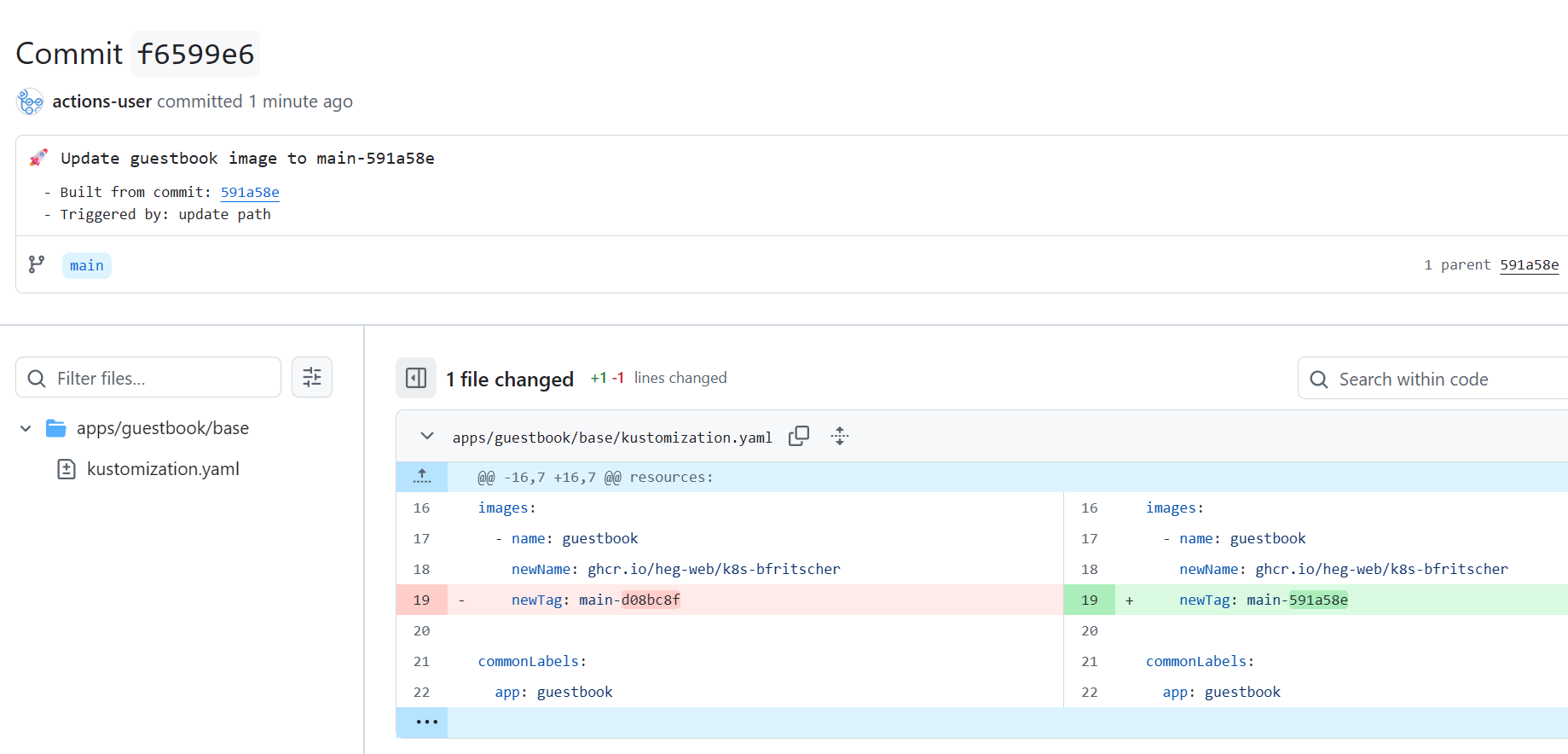Image resolution: width=1568 pixels, height=754 pixels.
Task: Collapse the kustomization.yaml diff
Action: tap(427, 437)
